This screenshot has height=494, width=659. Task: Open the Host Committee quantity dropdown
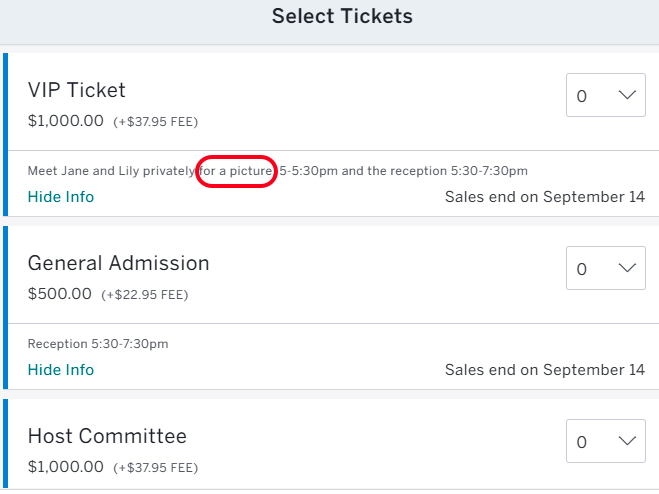pyautogui.click(x=606, y=442)
